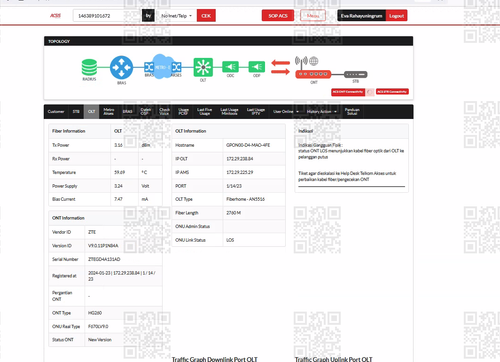Click the METRO-E cloud icon
500x362 pixels.
pos(162,67)
